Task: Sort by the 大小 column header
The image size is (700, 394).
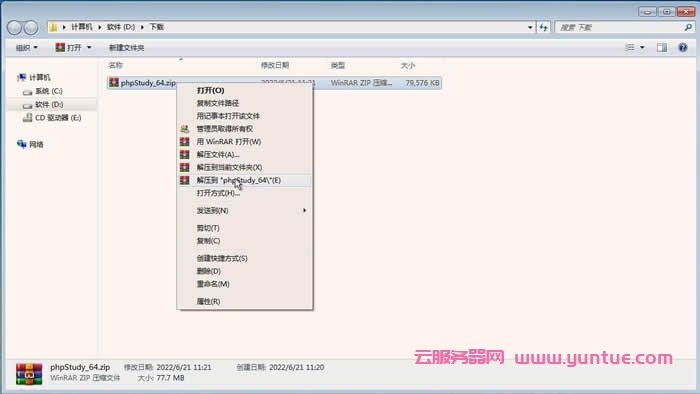Action: [x=408, y=66]
